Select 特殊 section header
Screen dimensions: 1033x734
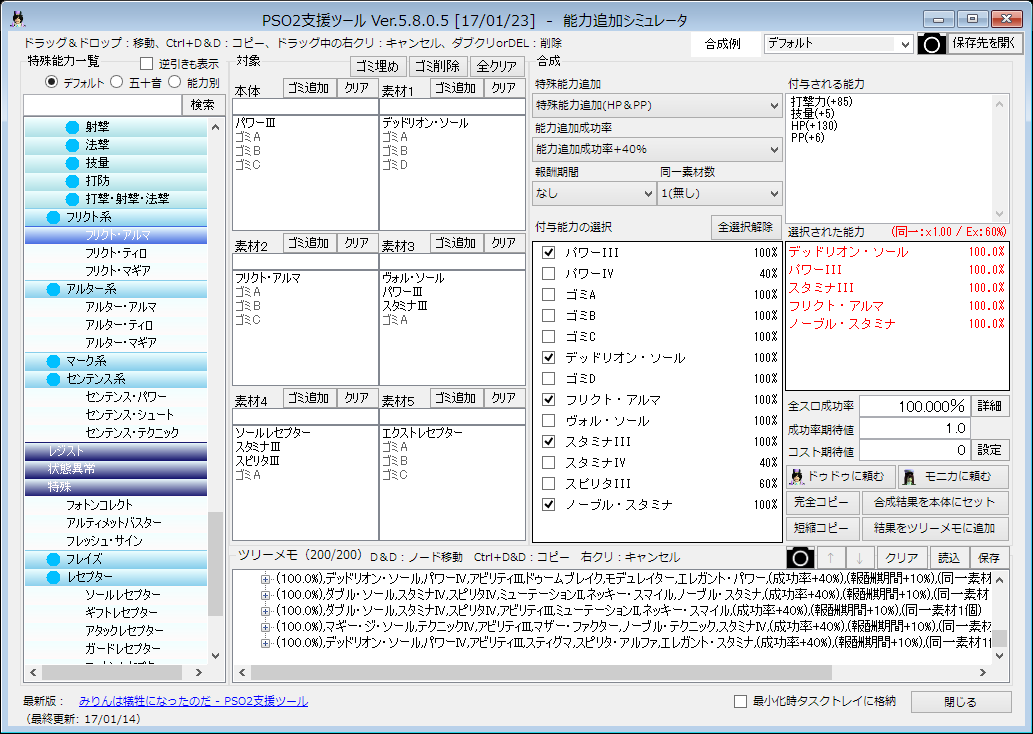(x=116, y=487)
